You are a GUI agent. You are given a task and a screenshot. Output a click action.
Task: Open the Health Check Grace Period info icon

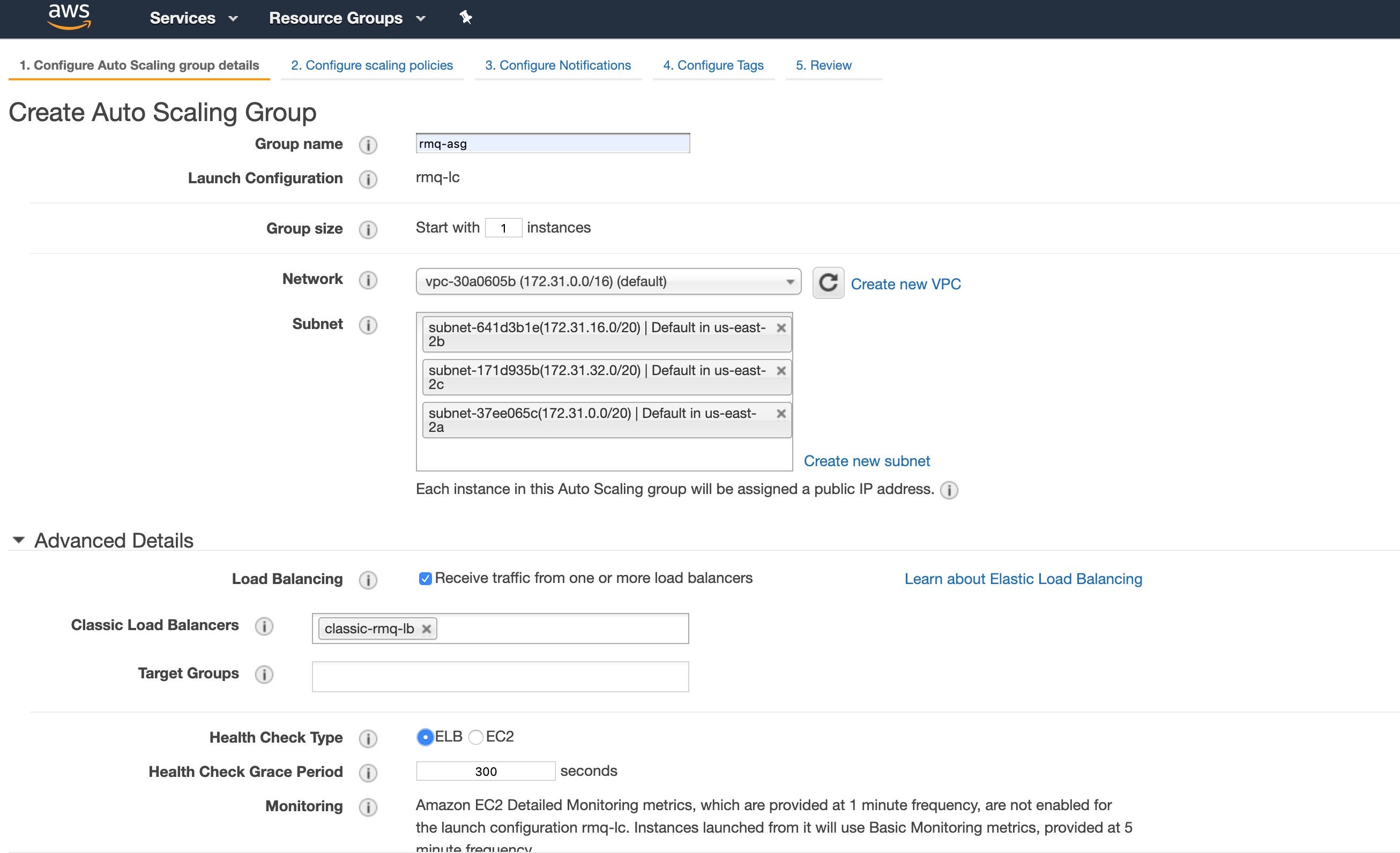pos(368,772)
